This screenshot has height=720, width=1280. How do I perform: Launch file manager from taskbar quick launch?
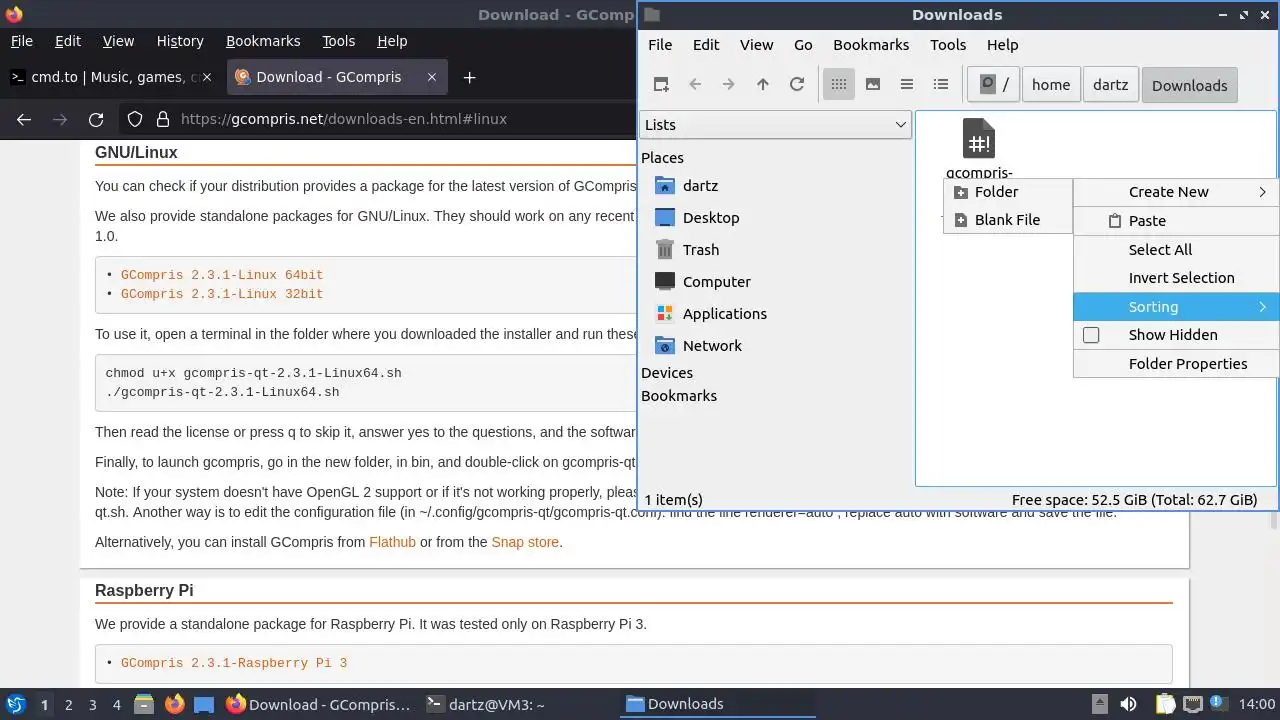pyautogui.click(x=143, y=704)
